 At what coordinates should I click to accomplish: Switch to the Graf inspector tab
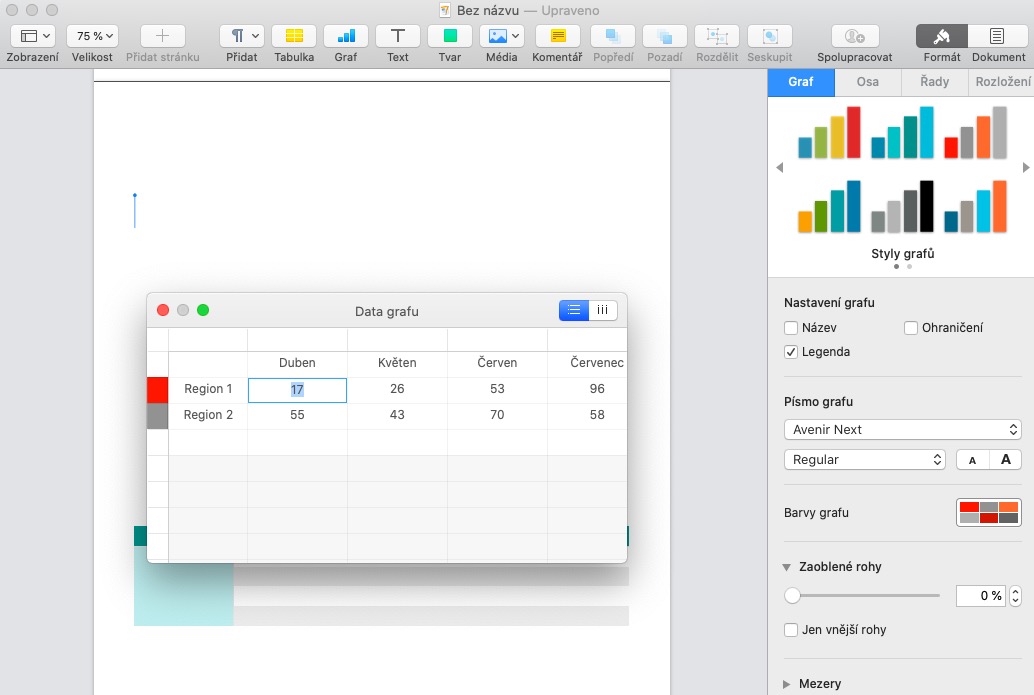click(801, 82)
